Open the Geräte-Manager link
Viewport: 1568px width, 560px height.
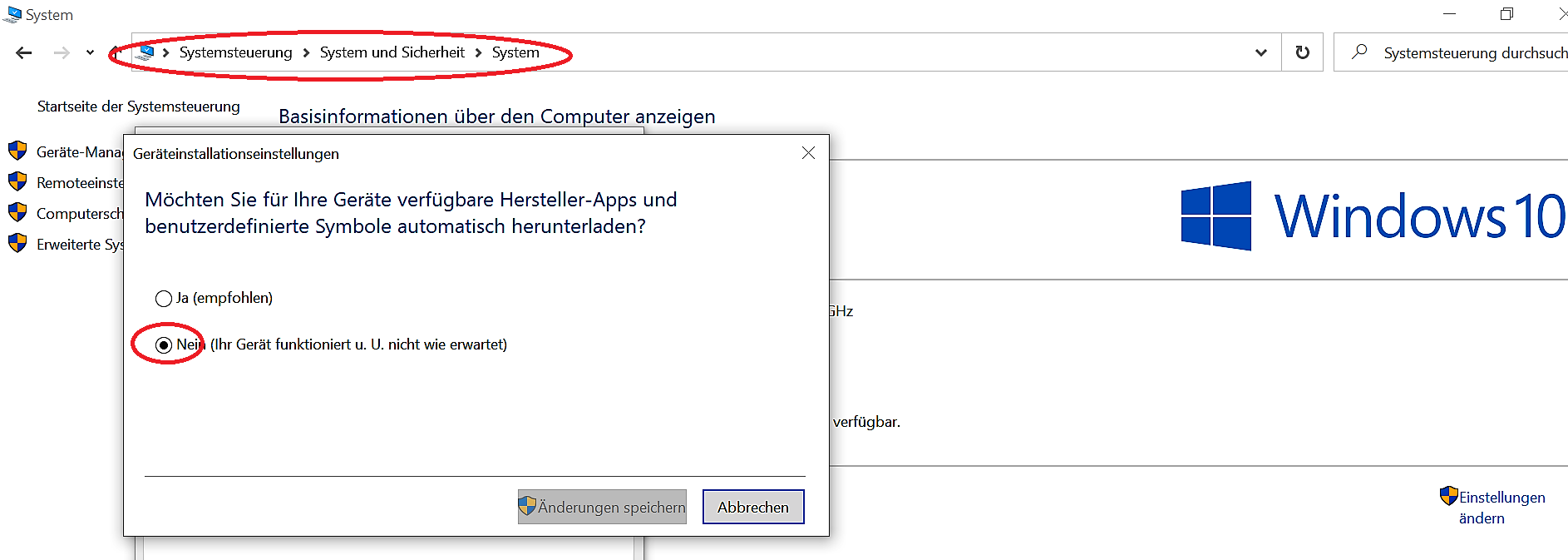point(80,152)
